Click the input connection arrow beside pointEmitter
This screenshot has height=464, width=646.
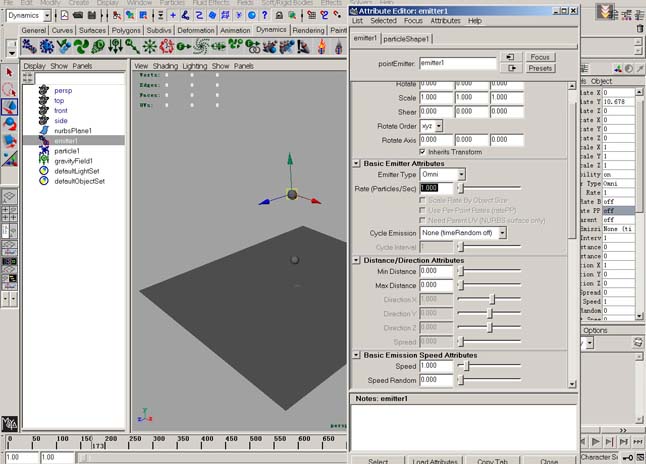click(x=511, y=57)
